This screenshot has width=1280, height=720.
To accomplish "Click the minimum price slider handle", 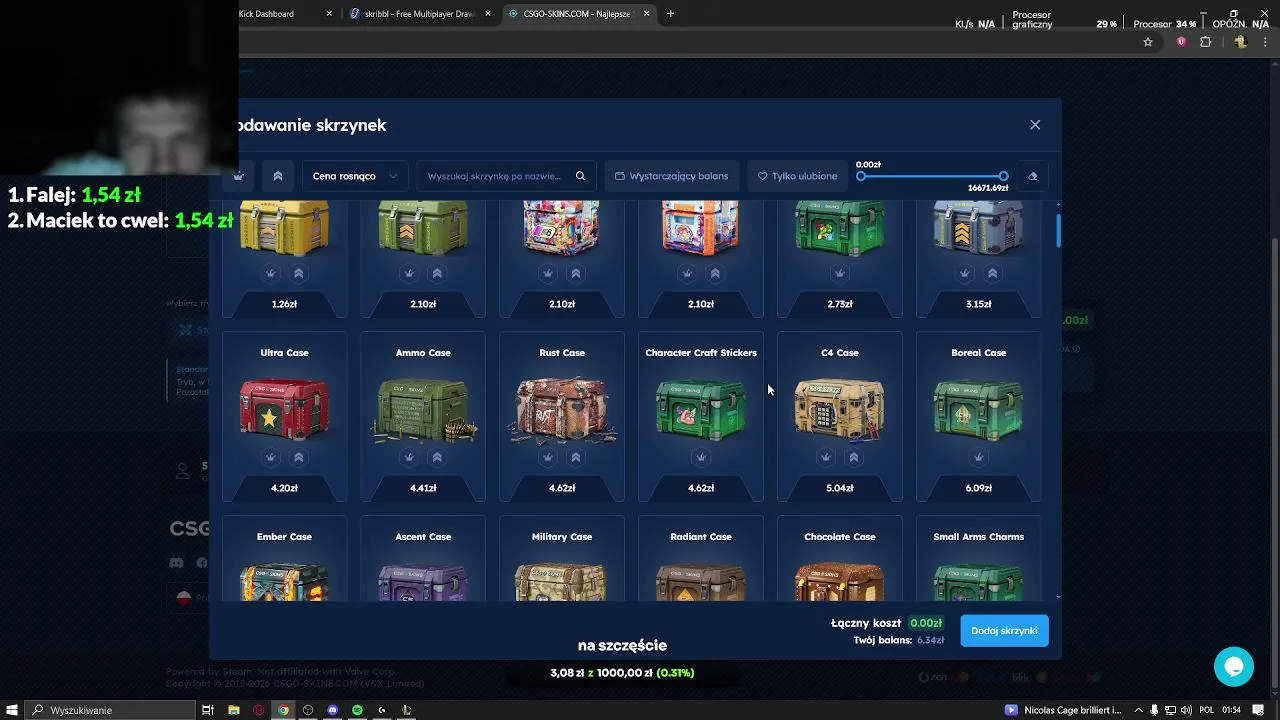I will pyautogui.click(x=861, y=176).
